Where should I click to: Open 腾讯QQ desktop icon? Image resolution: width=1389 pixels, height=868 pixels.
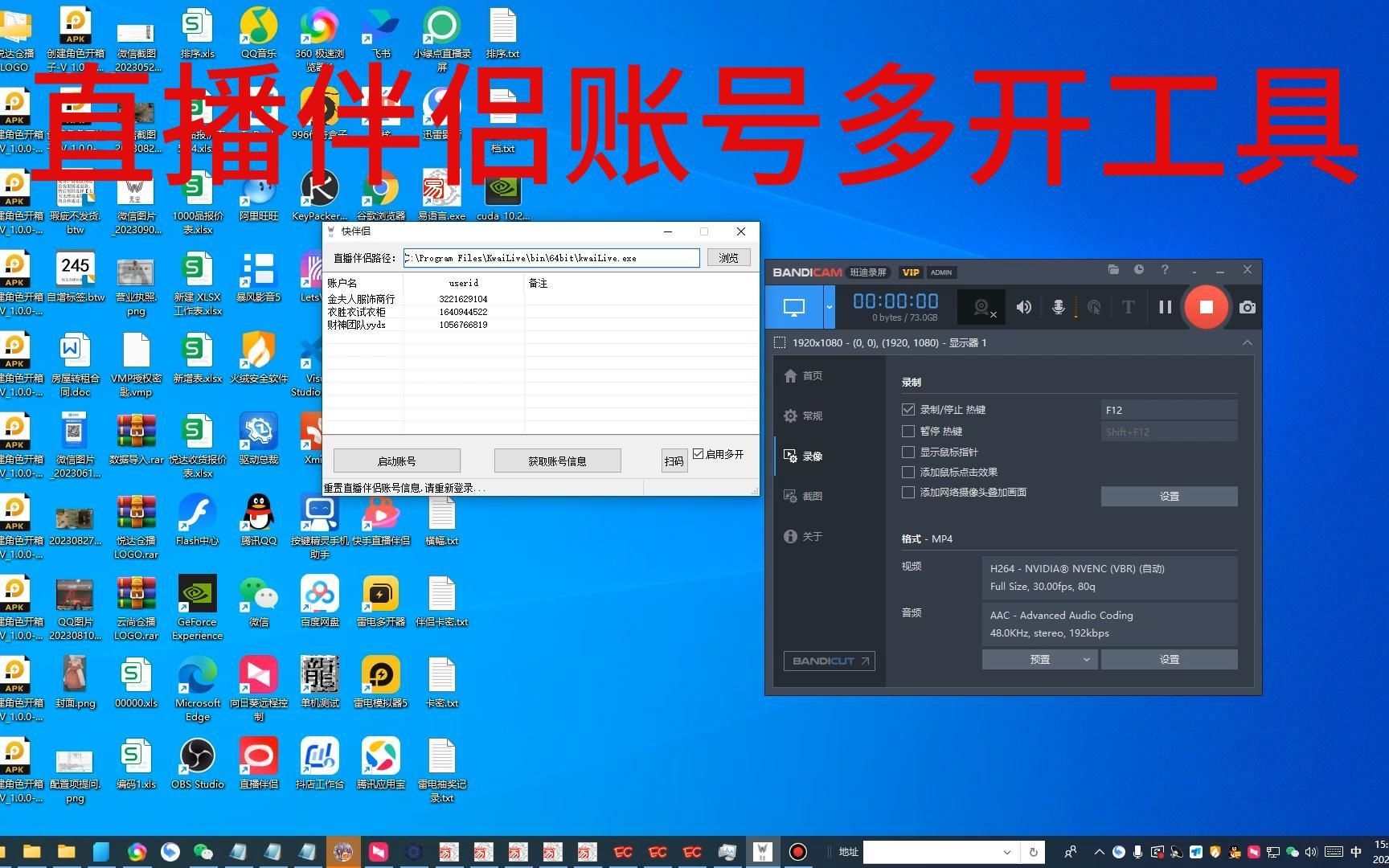tap(258, 521)
